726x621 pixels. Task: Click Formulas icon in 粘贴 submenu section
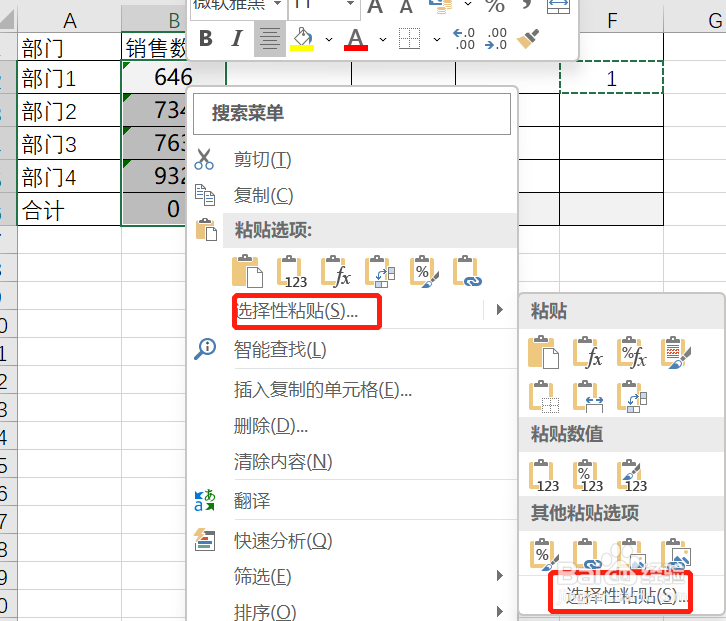pyautogui.click(x=588, y=352)
